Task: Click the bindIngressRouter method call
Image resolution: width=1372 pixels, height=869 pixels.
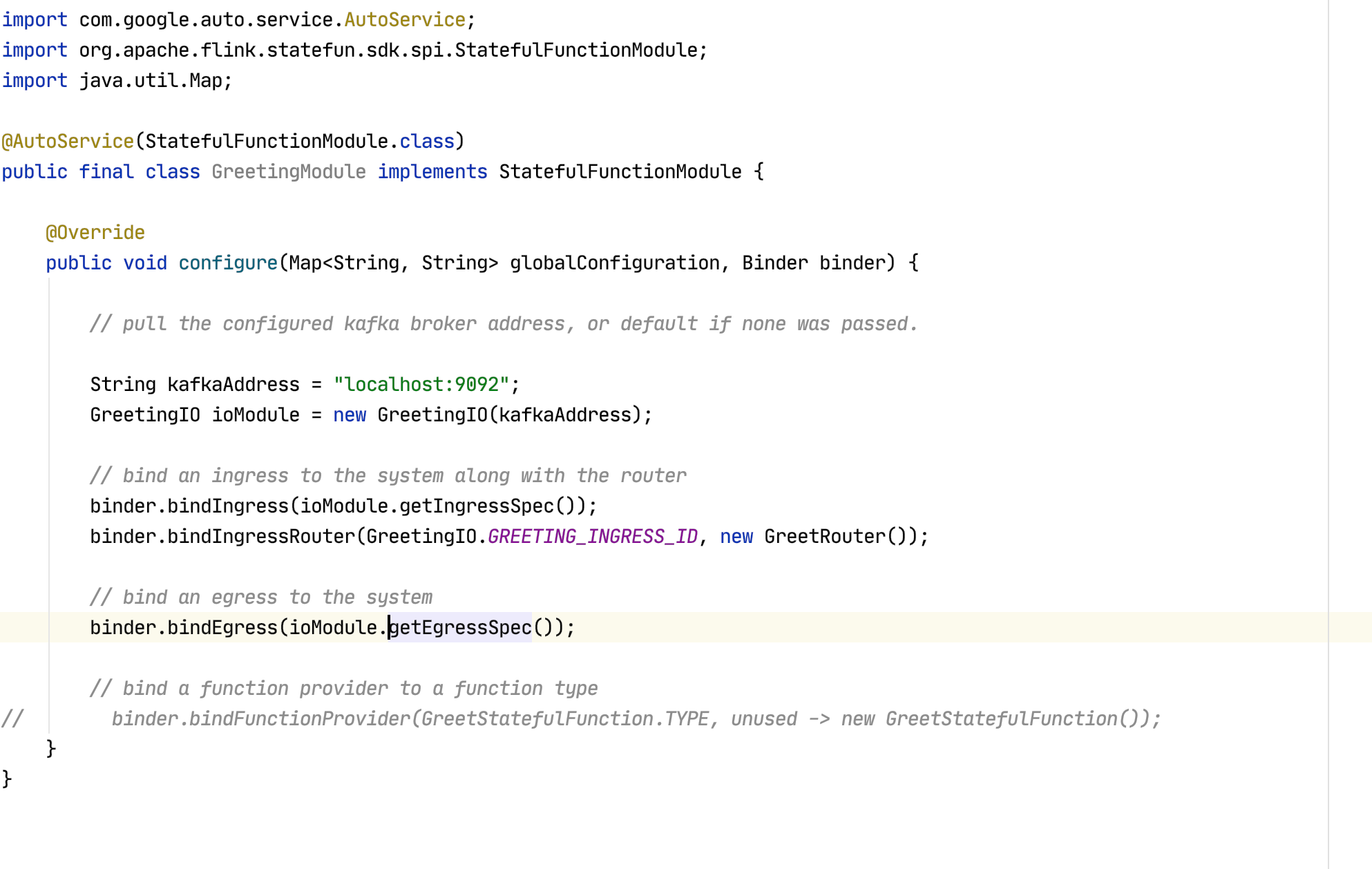Action: click(261, 537)
